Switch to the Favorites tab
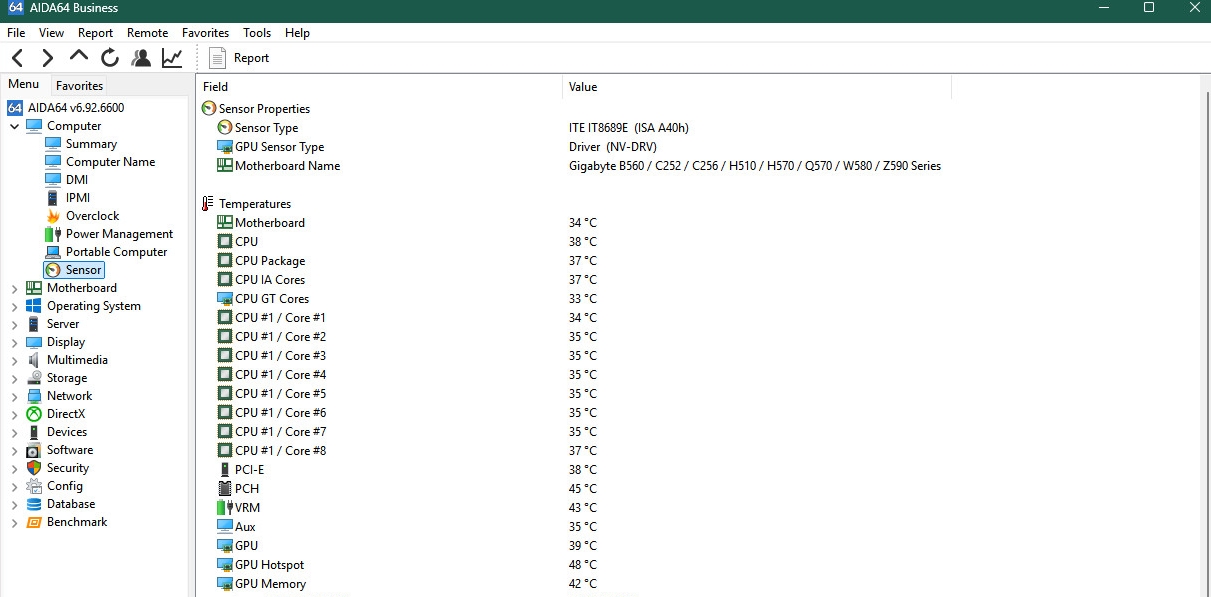 click(x=79, y=86)
